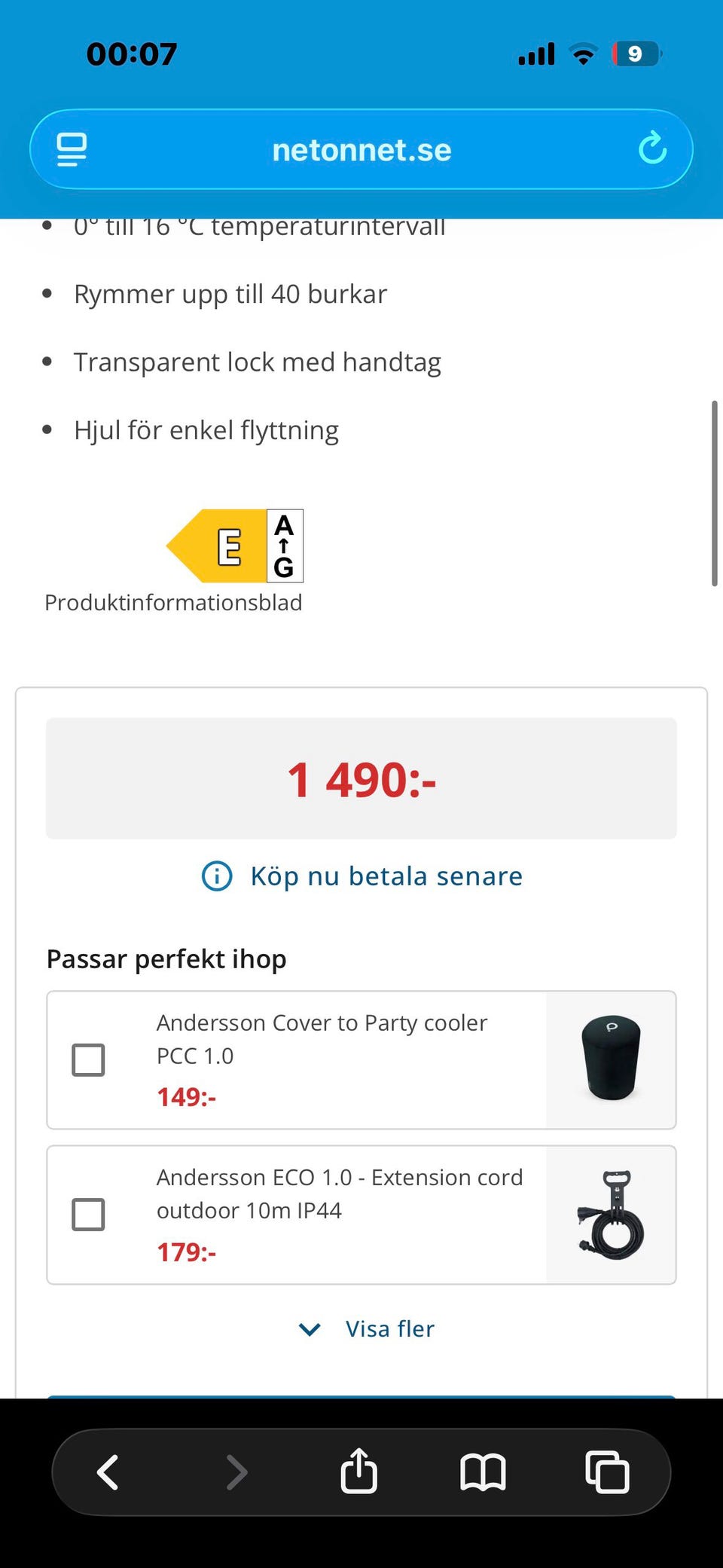The width and height of the screenshot is (723, 1568).
Task: Go back using the back arrow
Action: point(108,1472)
